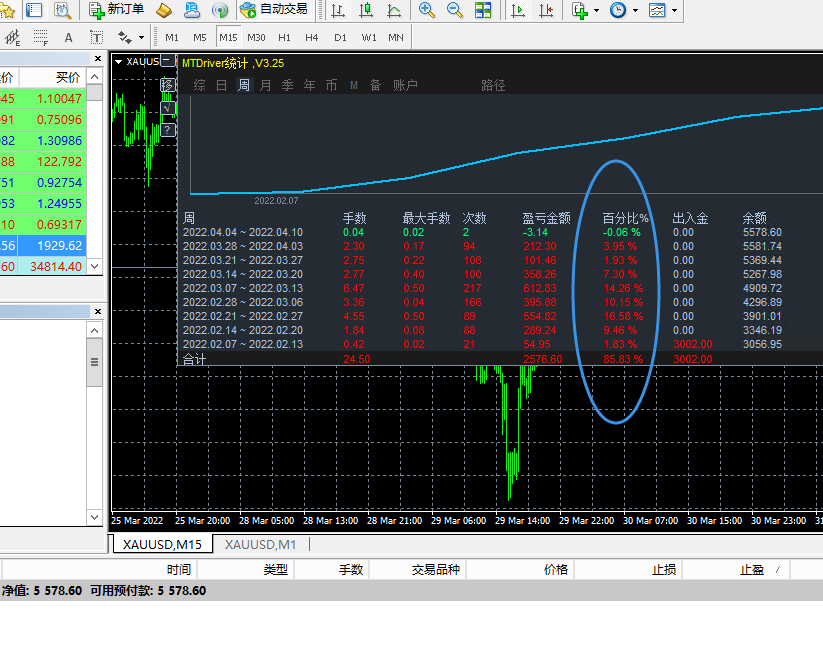The height and width of the screenshot is (654, 823).
Task: Select the 周 weekly statistics tab
Action: pos(244,85)
